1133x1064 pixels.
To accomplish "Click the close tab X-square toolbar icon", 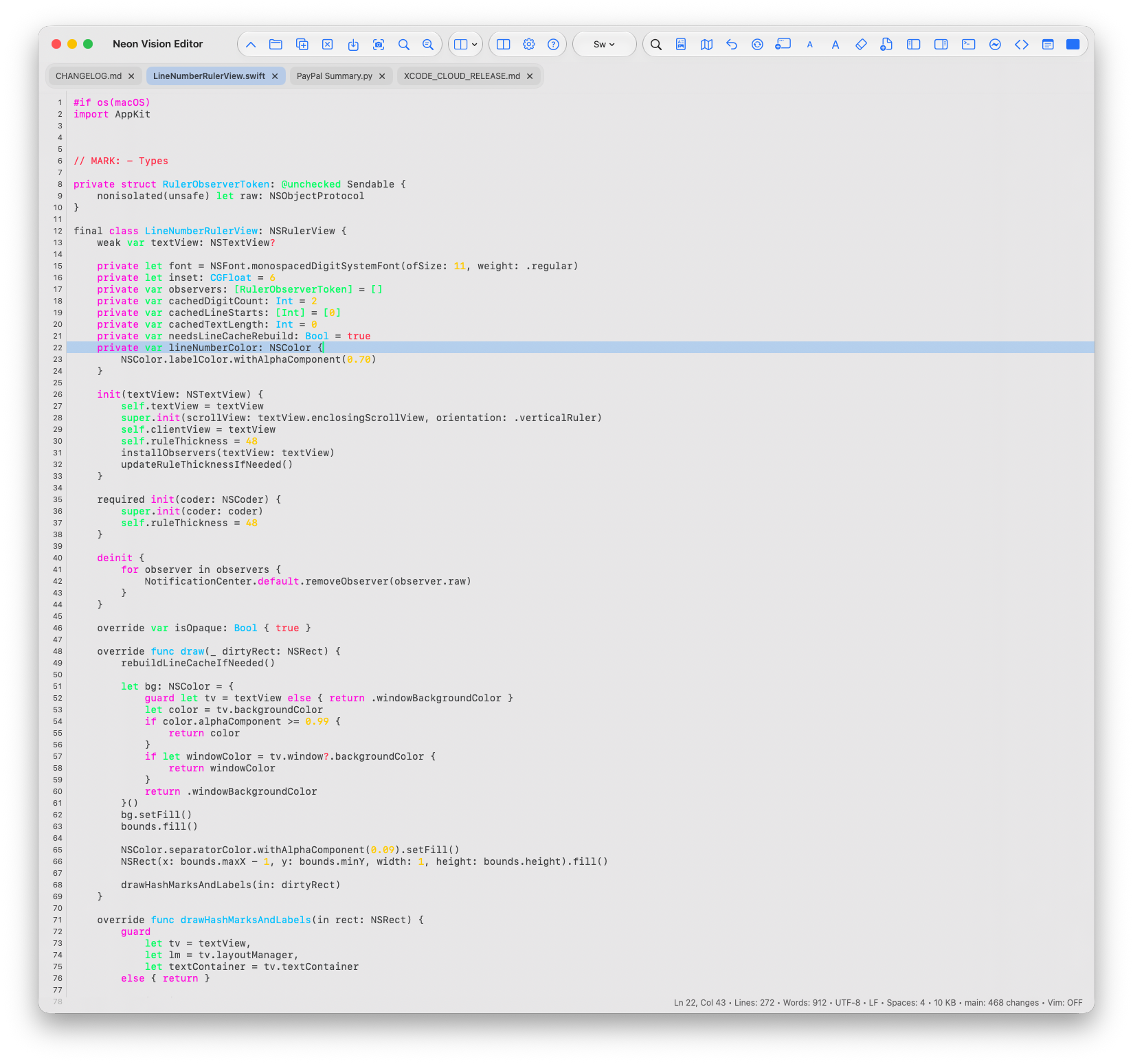I will click(328, 45).
